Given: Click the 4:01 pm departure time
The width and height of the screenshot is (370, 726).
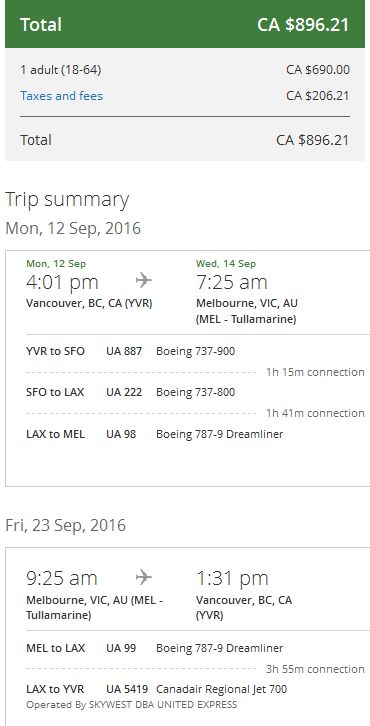Looking at the screenshot, I should coord(62,282).
